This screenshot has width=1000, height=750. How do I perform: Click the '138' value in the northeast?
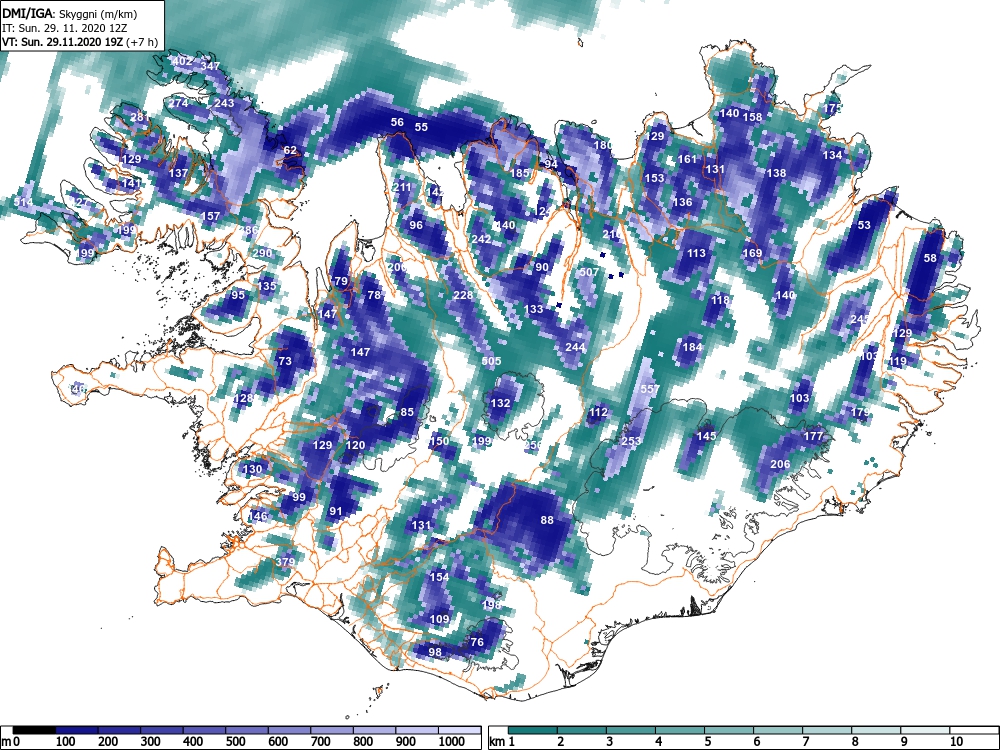pos(776,173)
